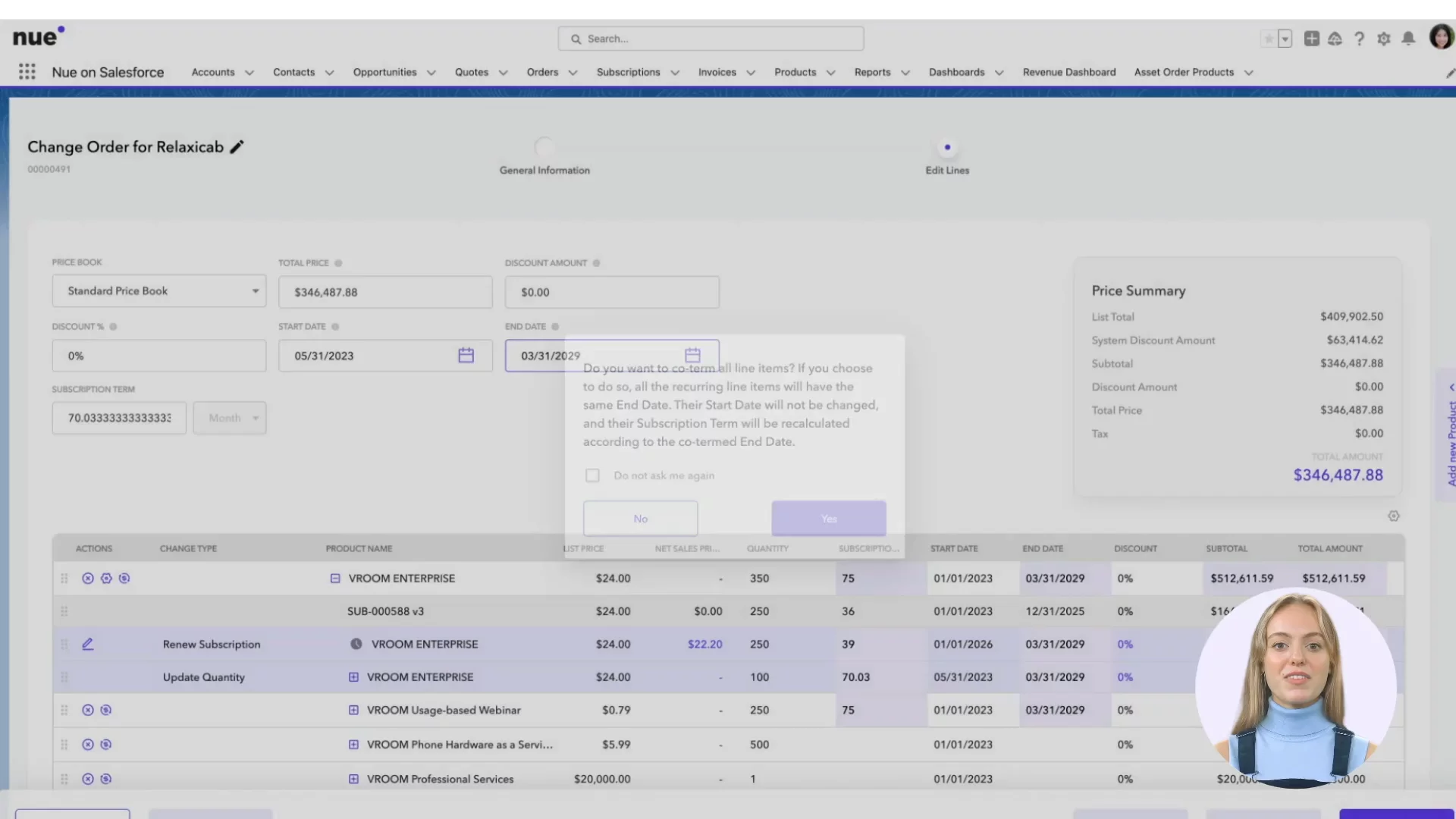Click the remove icon on VROOM ENTERPRISE row
1456x819 pixels.
[88, 579]
